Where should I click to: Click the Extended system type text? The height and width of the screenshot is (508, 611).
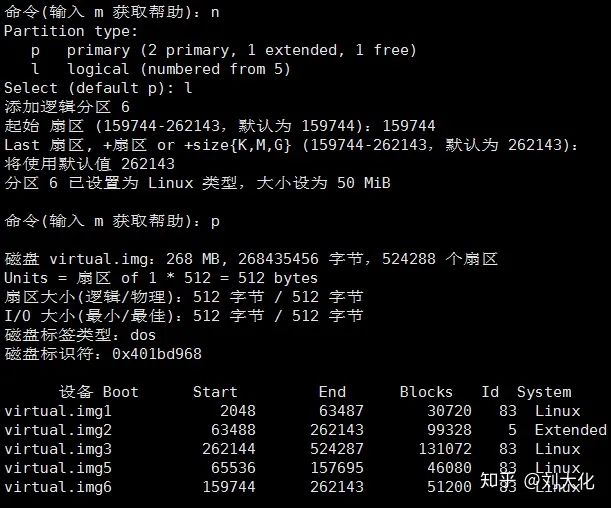coord(570,430)
